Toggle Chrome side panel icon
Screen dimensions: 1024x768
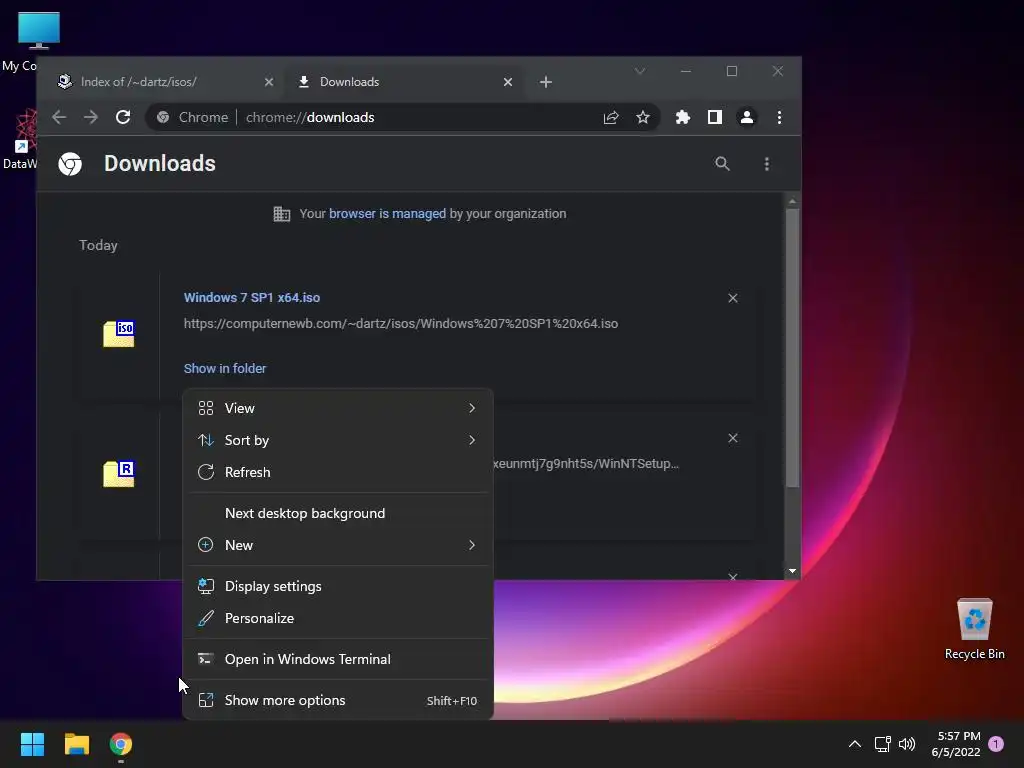tap(714, 118)
